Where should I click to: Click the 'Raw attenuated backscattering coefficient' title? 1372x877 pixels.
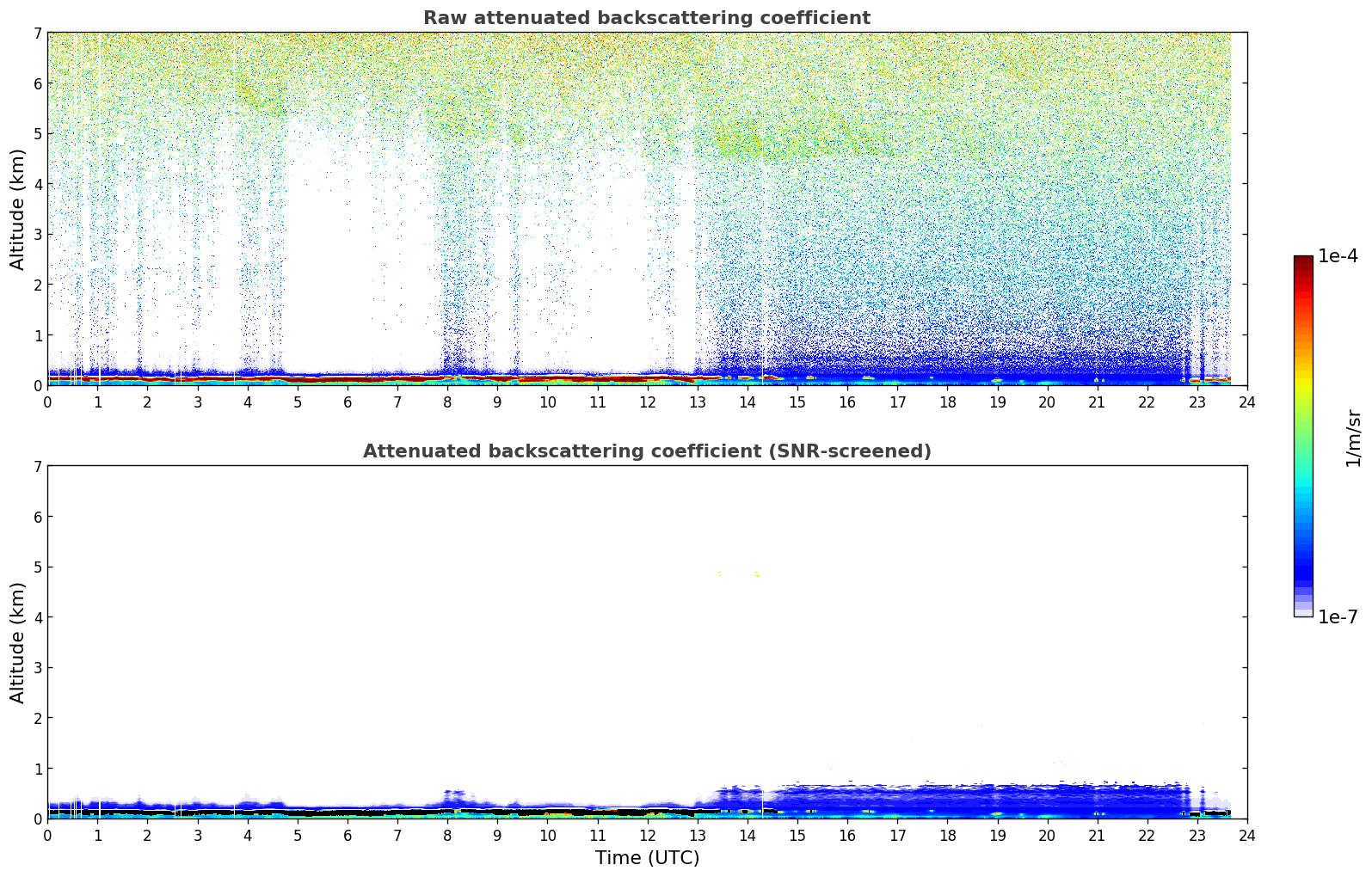pos(646,18)
